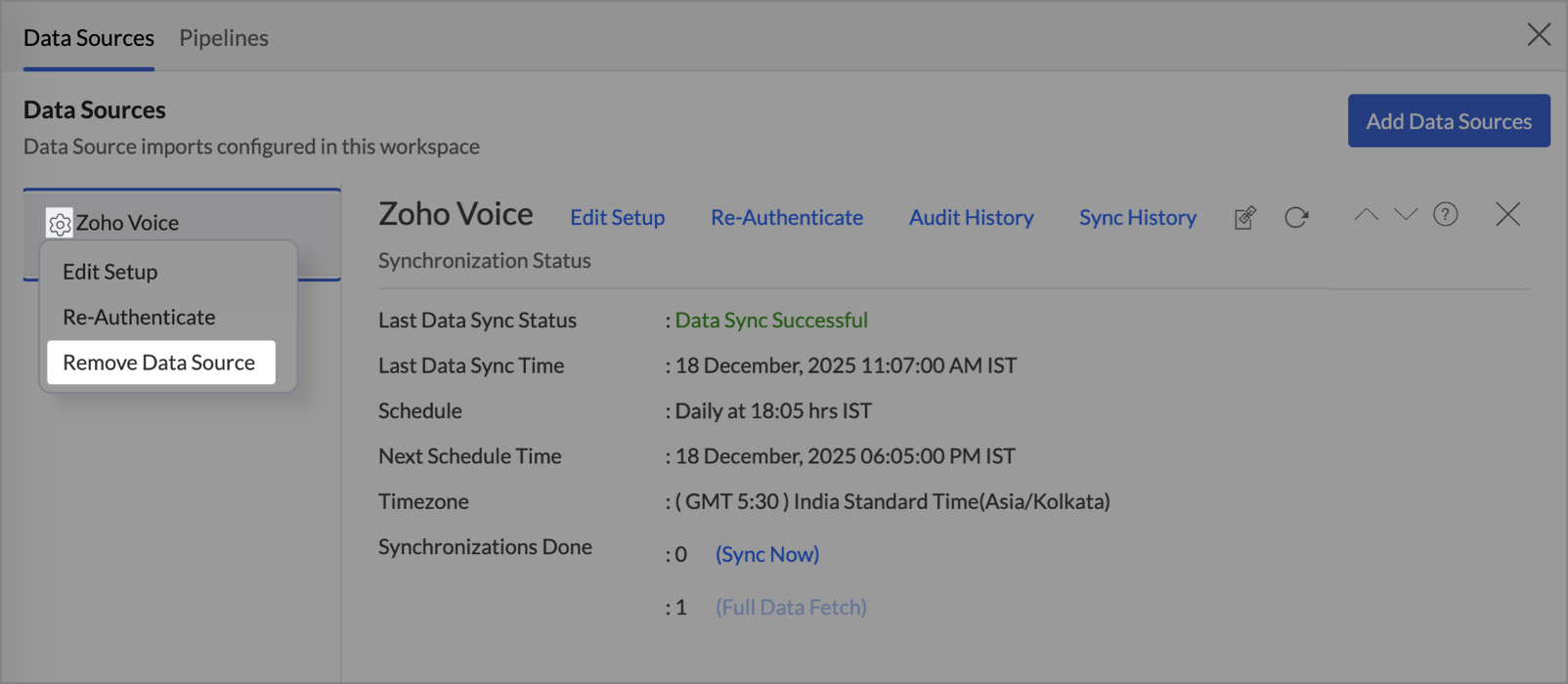
Task: Click the down chevron arrow icon
Action: 1406,215
